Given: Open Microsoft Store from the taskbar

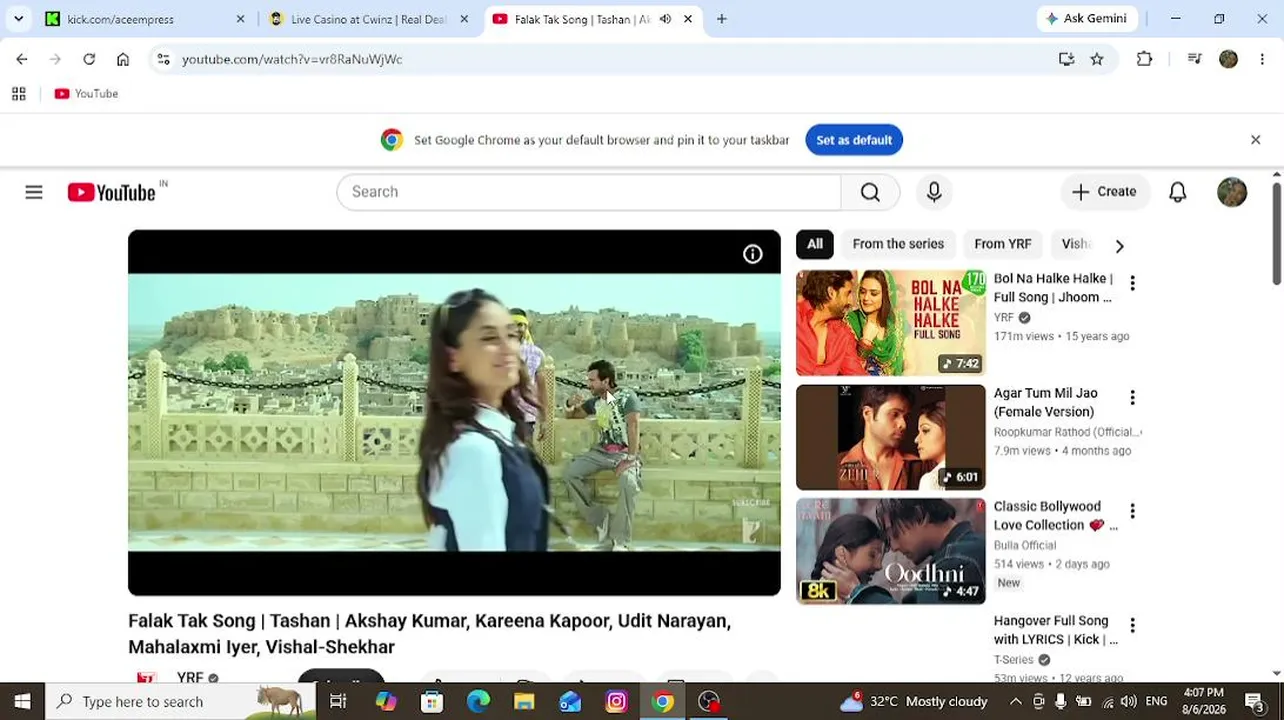Looking at the screenshot, I should click(432, 702).
